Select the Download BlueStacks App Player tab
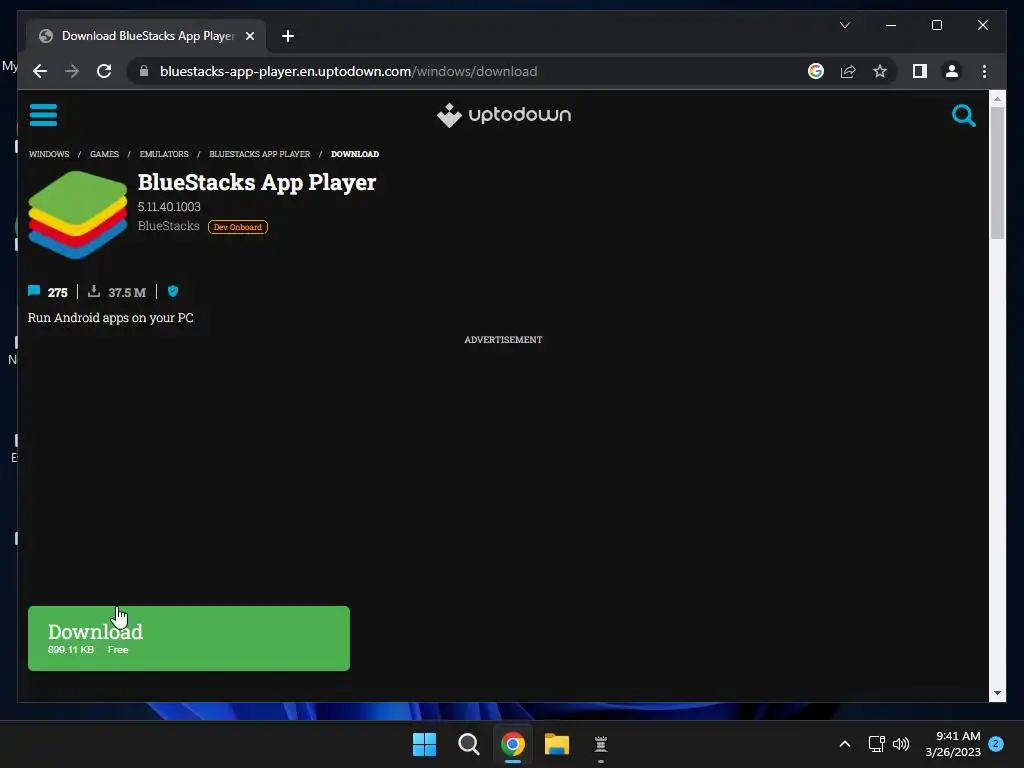1024x768 pixels. [146, 36]
